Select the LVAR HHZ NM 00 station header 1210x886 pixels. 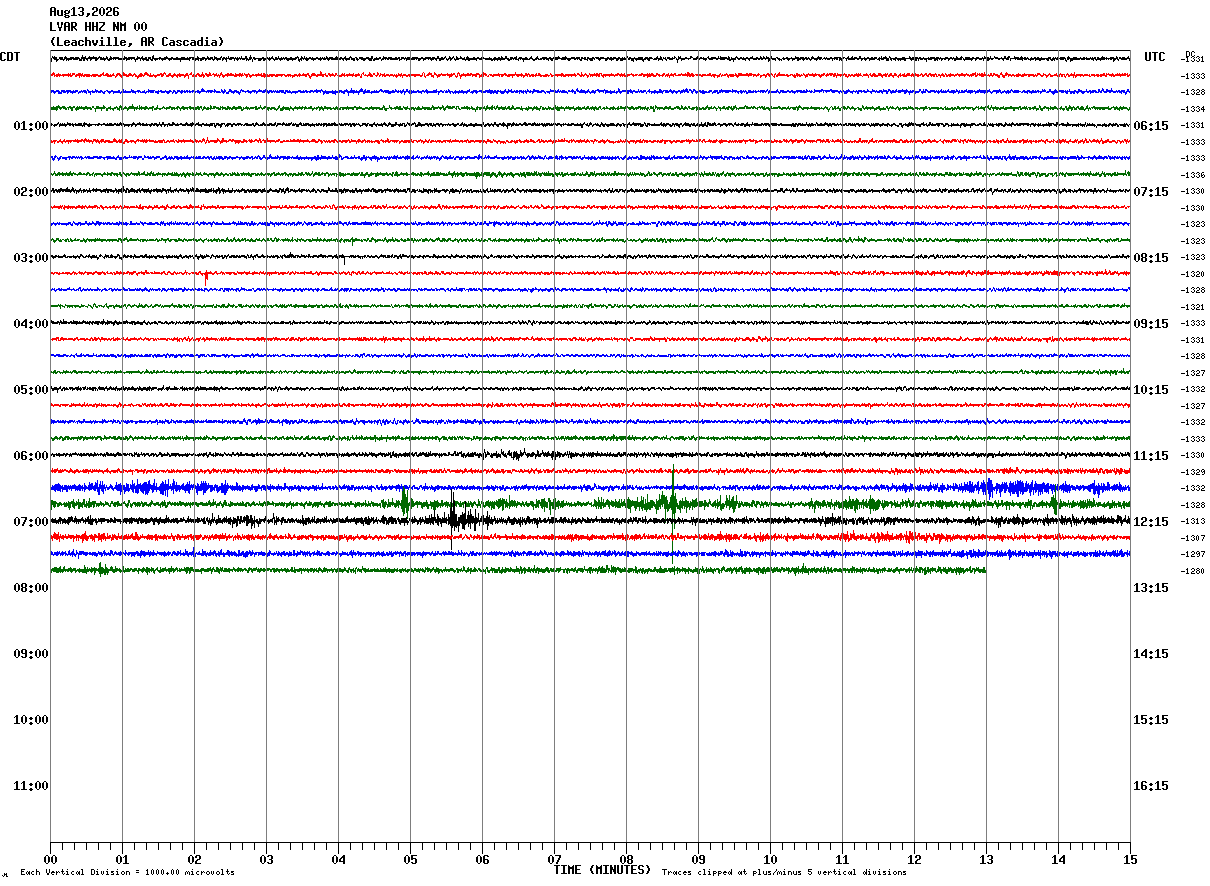click(98, 27)
